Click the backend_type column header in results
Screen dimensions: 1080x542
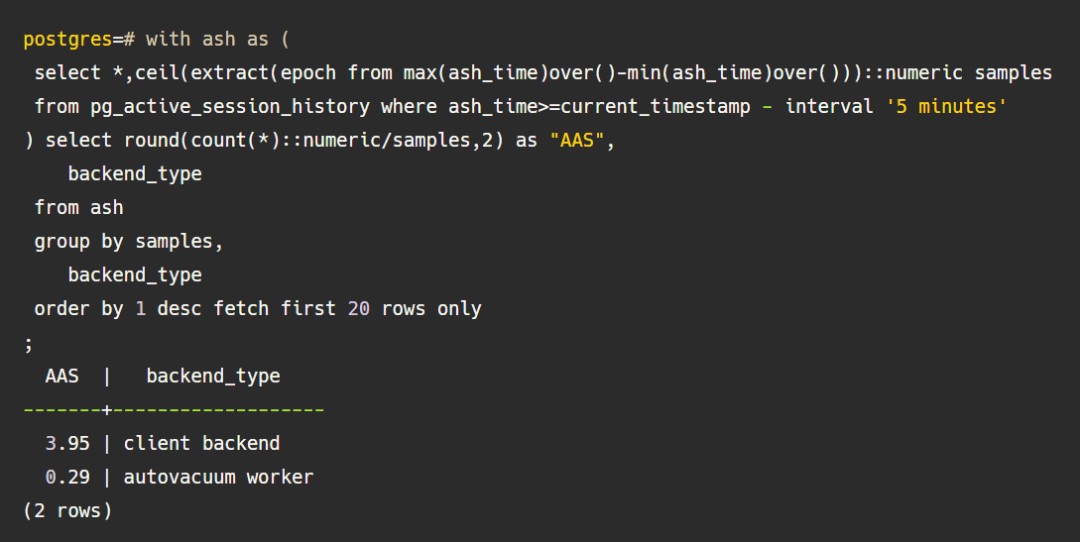coord(212,376)
